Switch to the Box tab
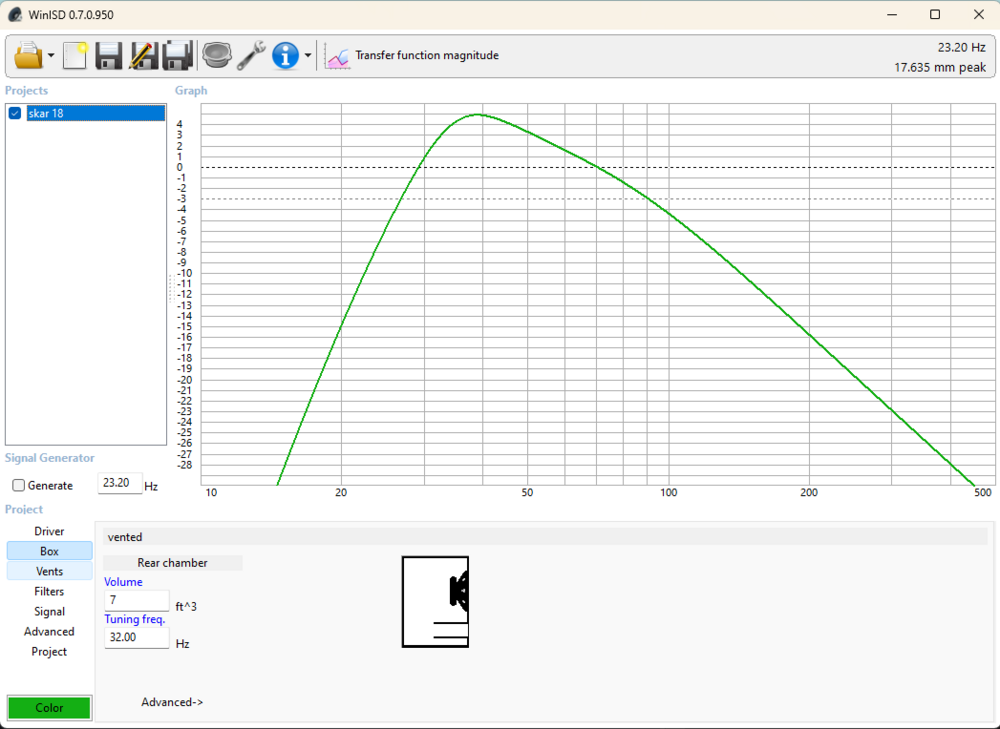1000x729 pixels. coord(49,551)
